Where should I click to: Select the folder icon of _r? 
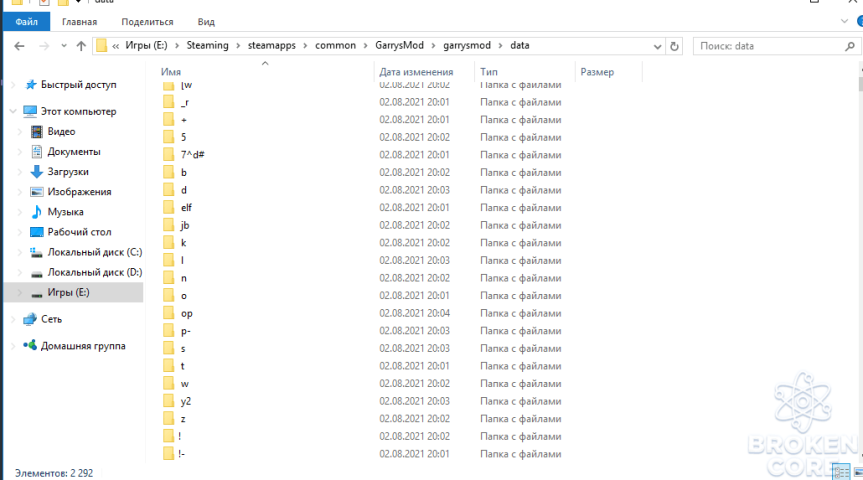tap(168, 102)
